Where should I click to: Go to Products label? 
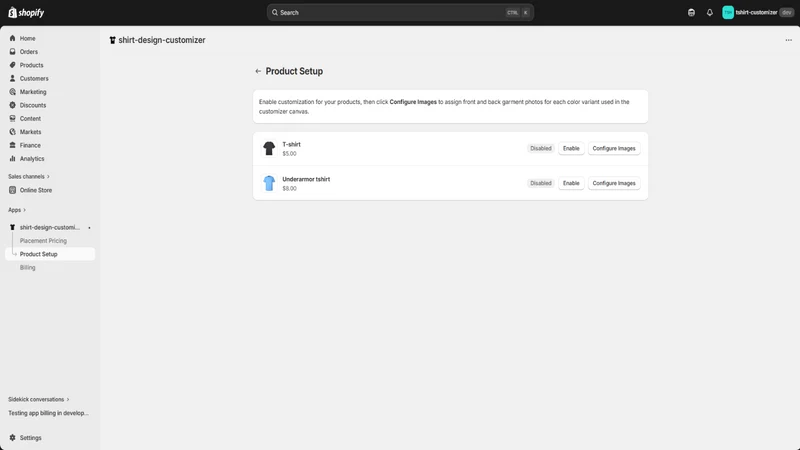click(32, 65)
